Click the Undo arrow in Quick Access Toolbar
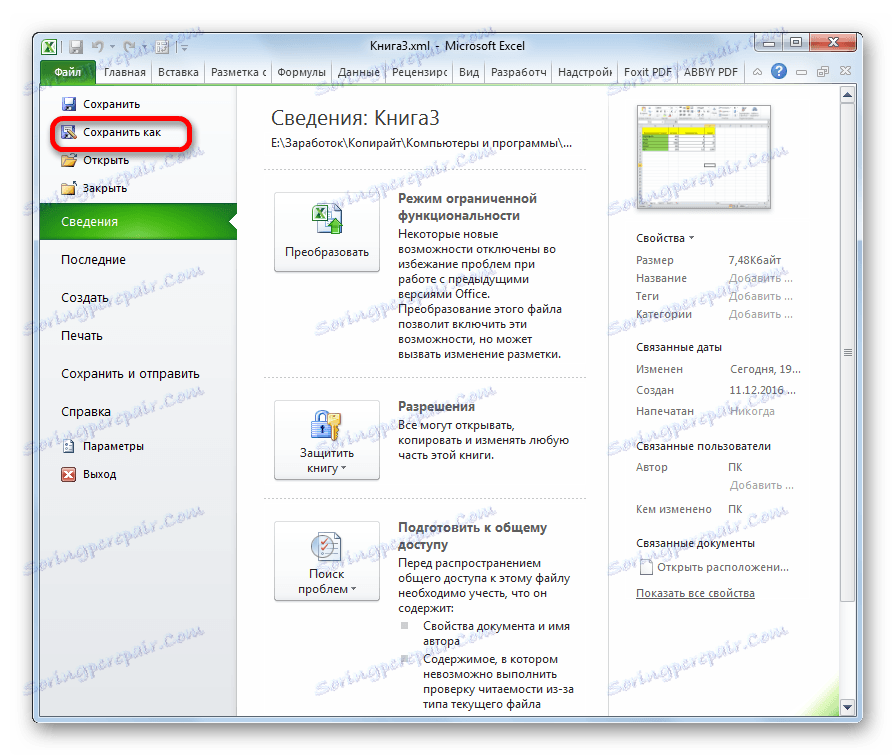The height and width of the screenshot is (756, 896). tap(98, 47)
